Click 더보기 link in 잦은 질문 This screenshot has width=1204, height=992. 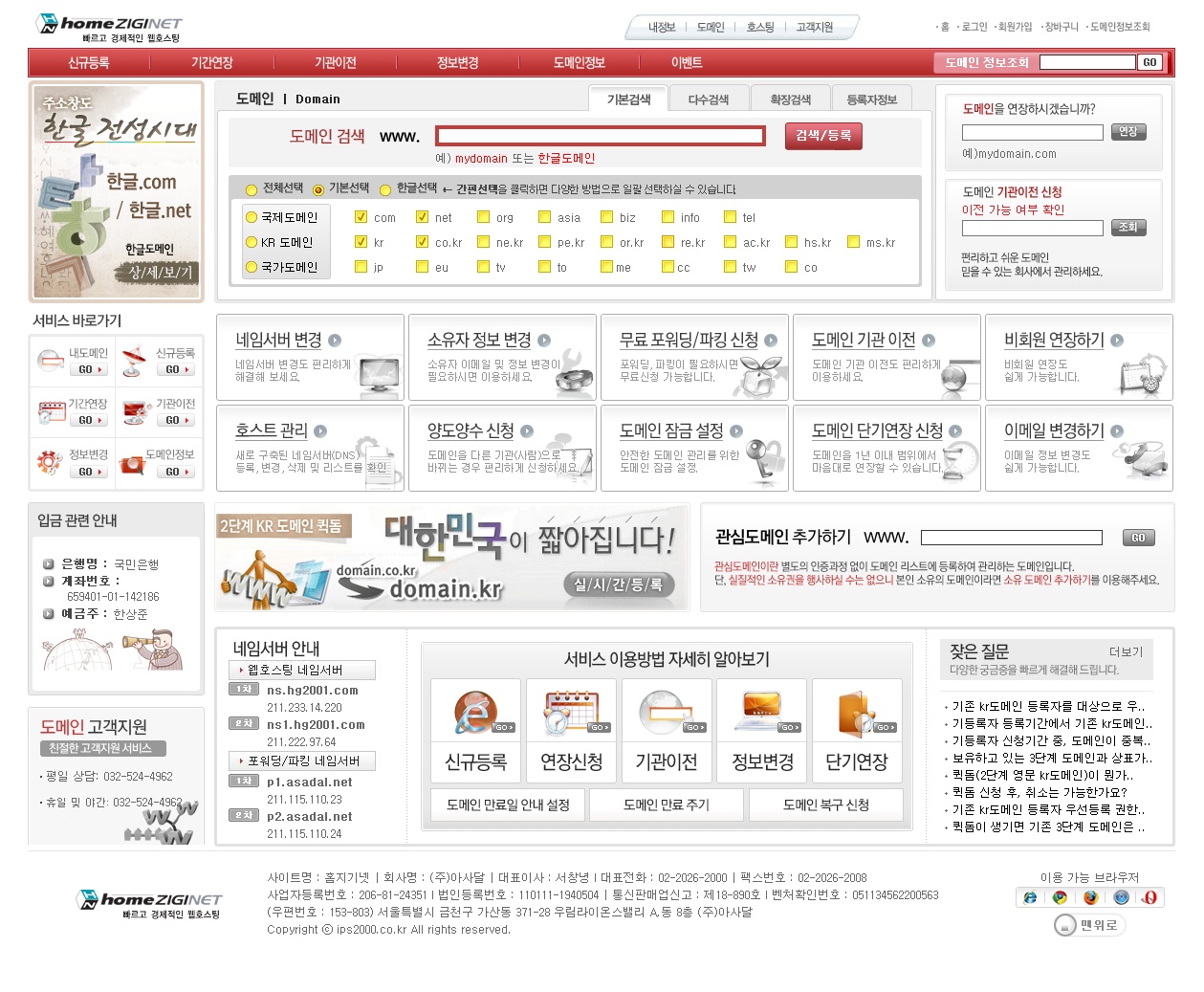[x=1126, y=651]
